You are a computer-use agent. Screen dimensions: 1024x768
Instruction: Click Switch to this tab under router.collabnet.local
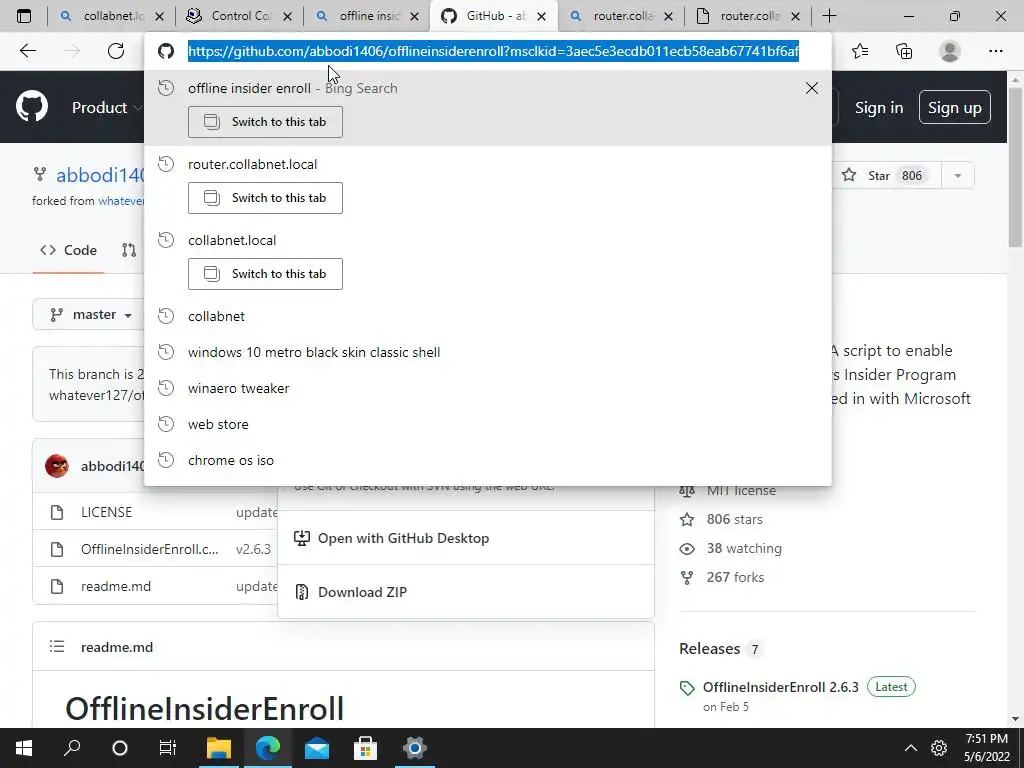tap(265, 198)
